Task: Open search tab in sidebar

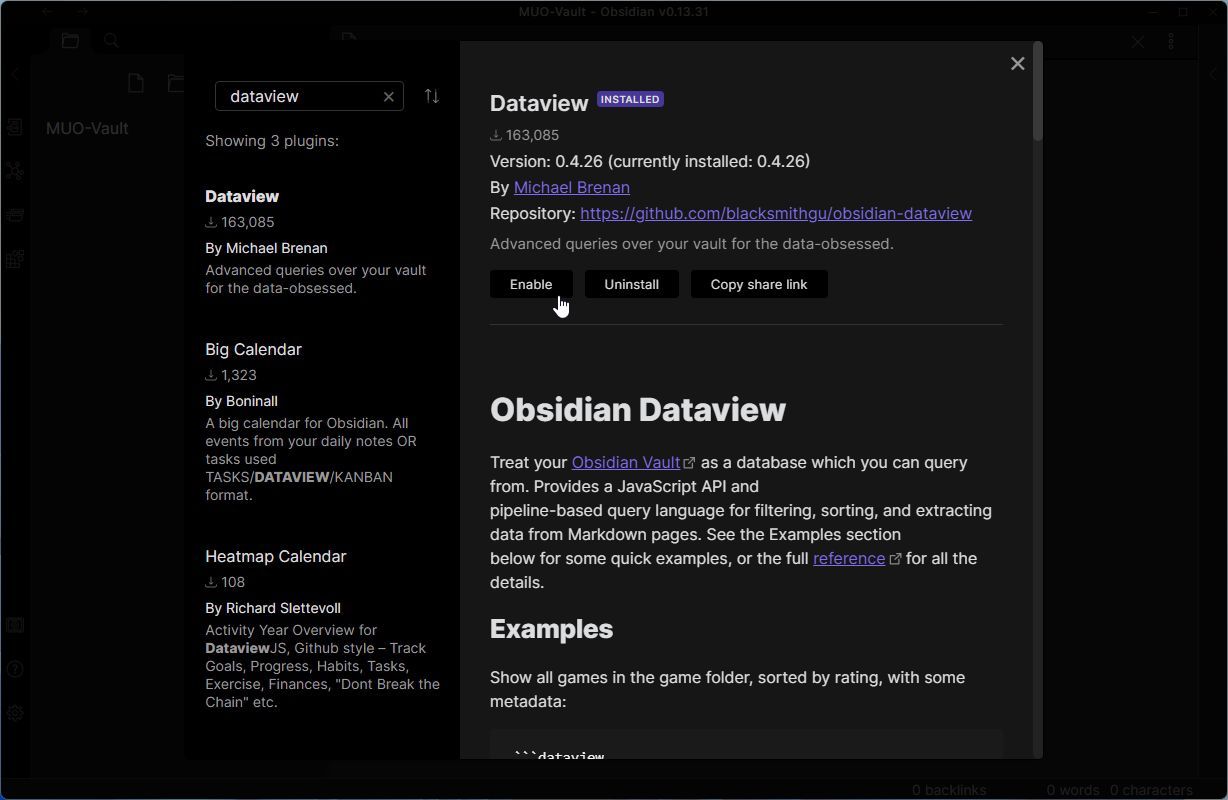Action: (x=111, y=40)
